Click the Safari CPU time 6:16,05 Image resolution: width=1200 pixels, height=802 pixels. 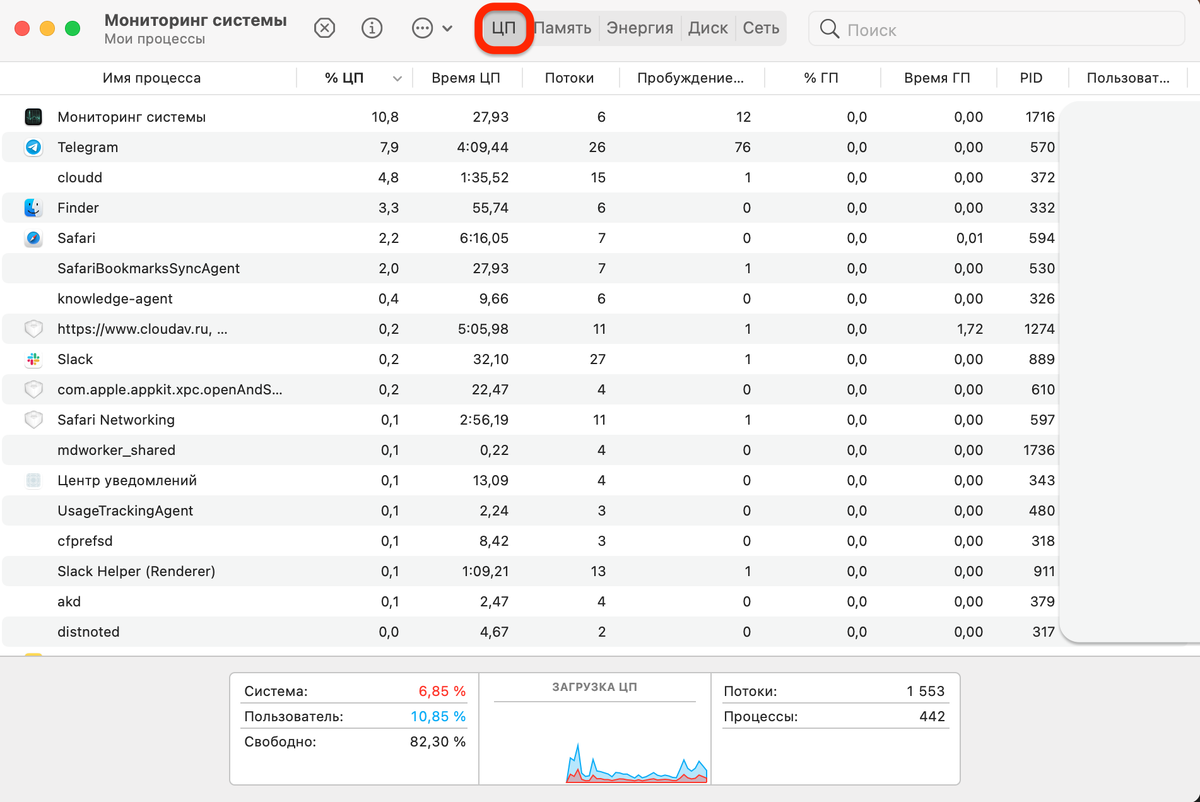tap(484, 238)
